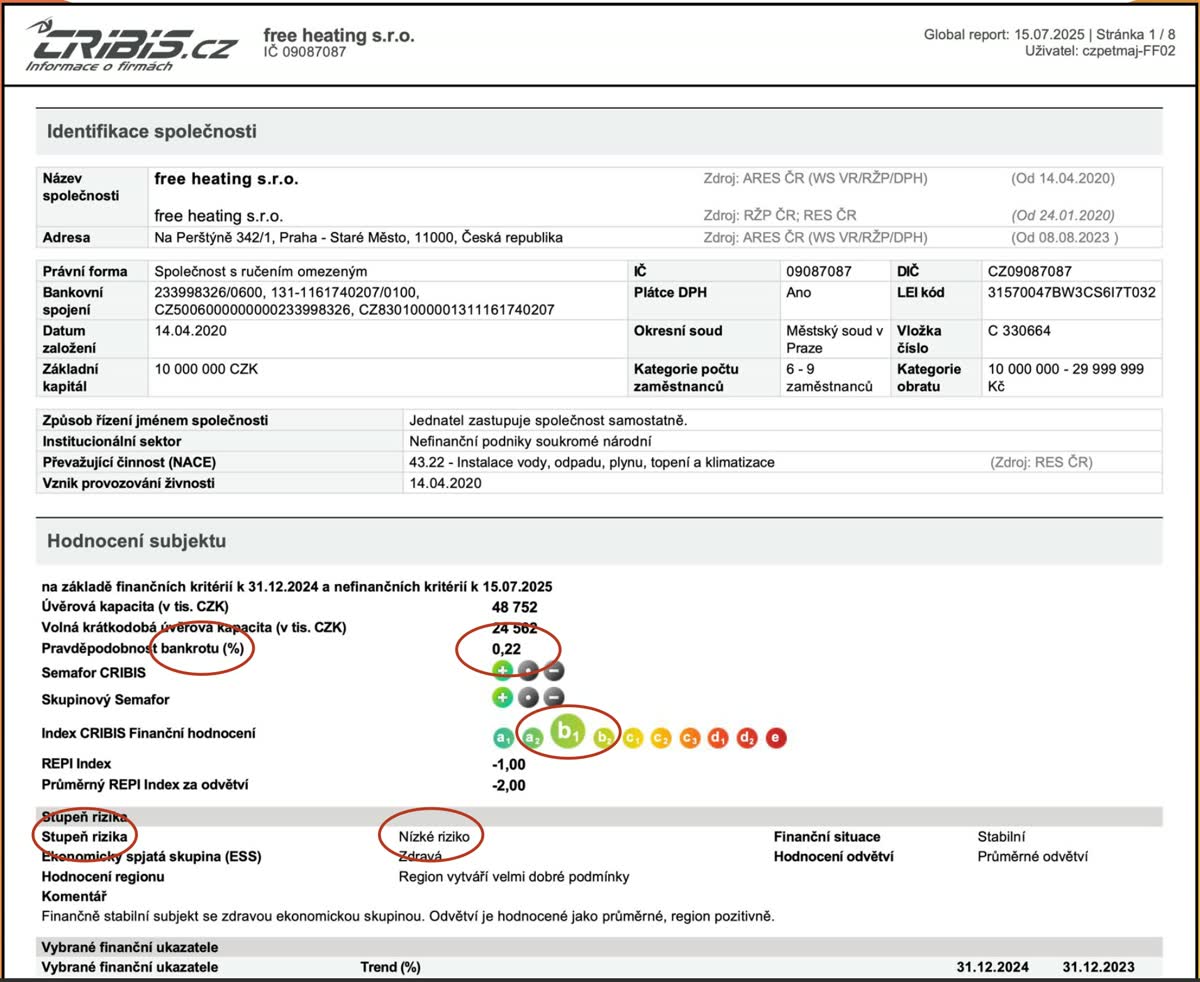Image resolution: width=1200 pixels, height=982 pixels.
Task: Click 'Jednatel zastupuje společnost samostatně.'
Action: click(x=549, y=420)
